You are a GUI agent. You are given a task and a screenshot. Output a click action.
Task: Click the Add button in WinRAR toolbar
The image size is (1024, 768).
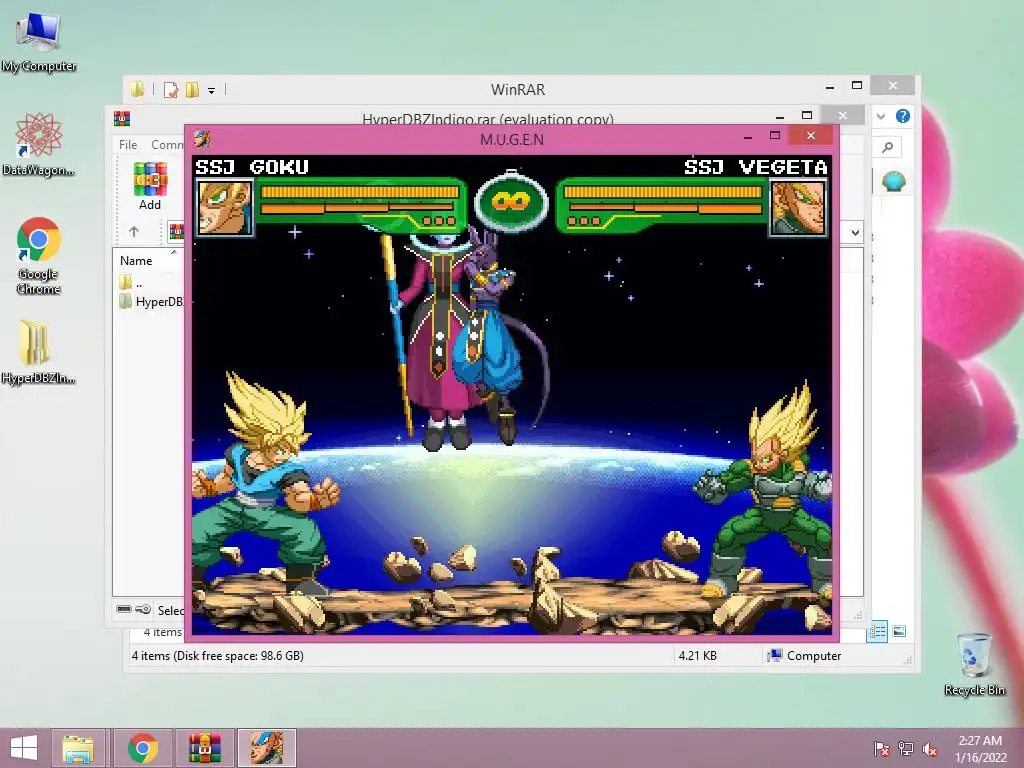click(x=150, y=185)
